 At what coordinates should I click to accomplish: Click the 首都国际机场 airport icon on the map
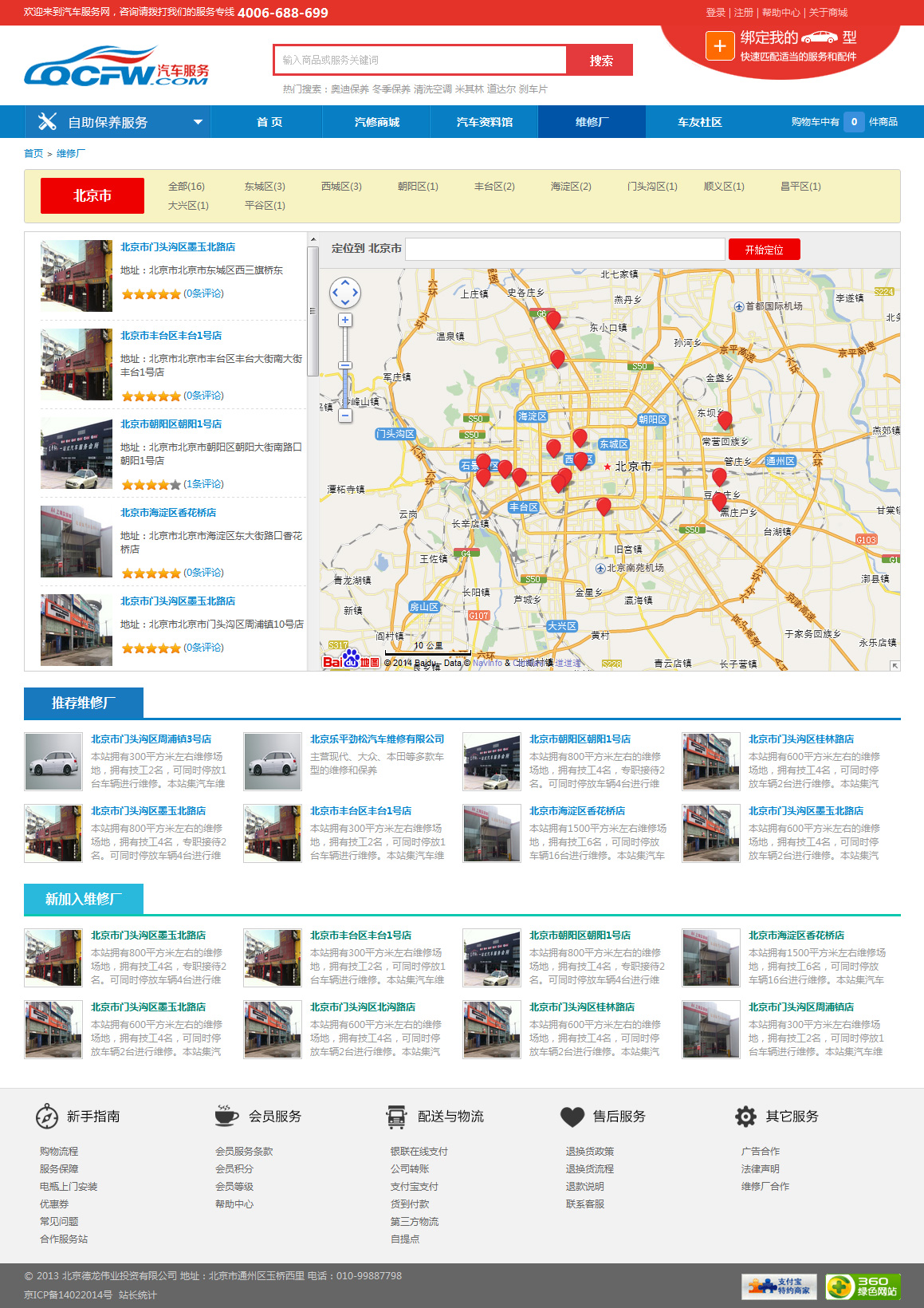739,306
